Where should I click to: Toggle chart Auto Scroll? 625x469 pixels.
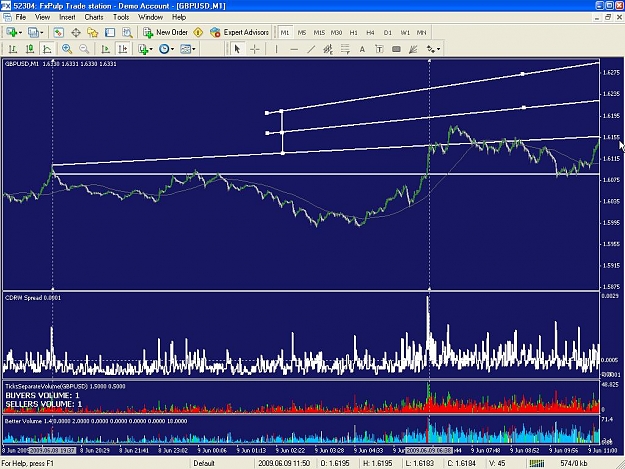[106, 49]
